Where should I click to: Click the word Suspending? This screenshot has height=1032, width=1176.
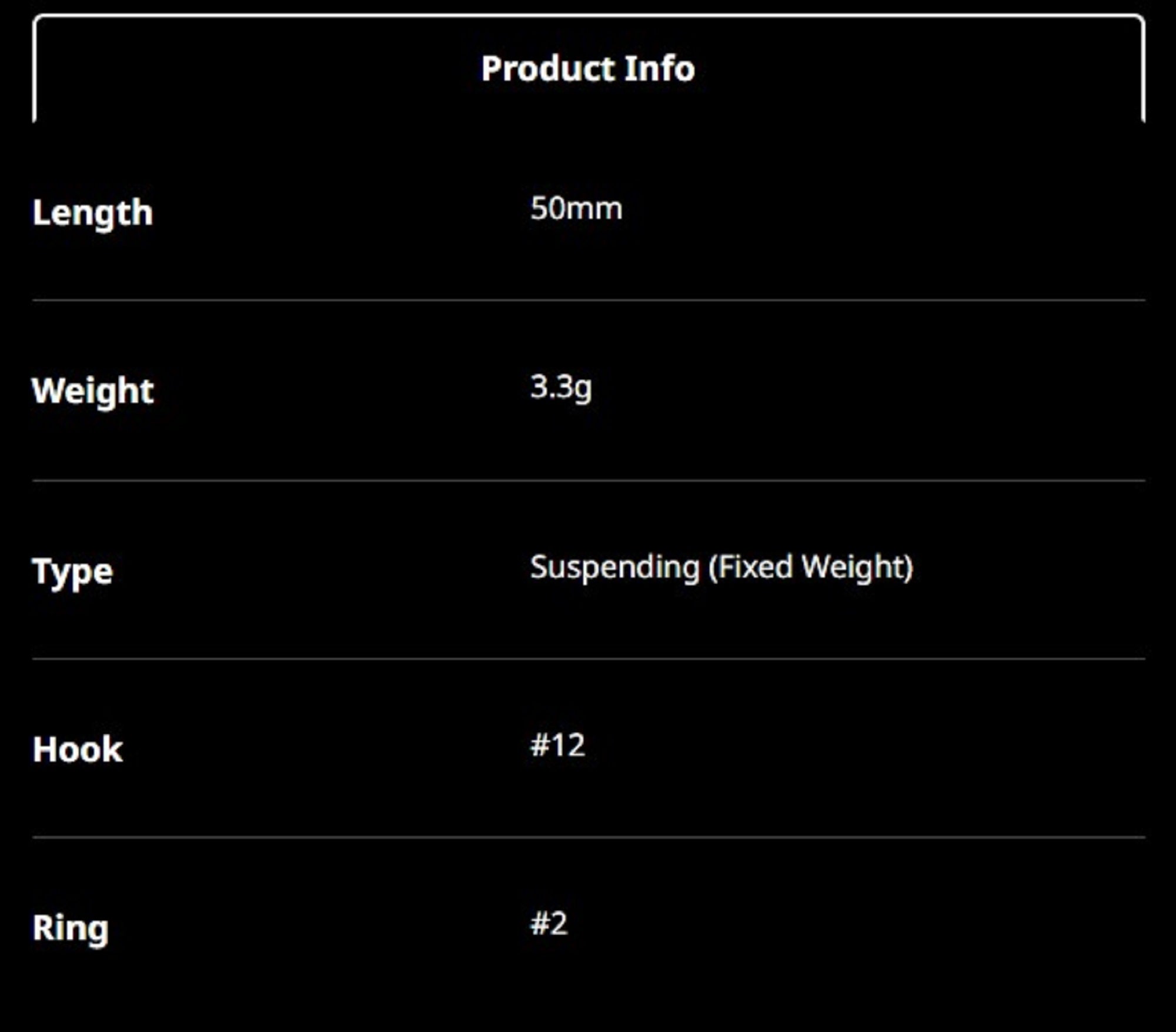615,567
